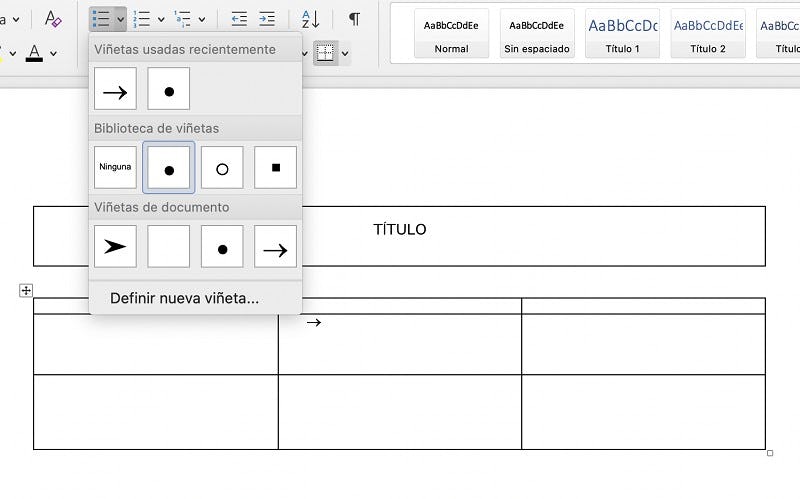Decrease the paragraph indent
This screenshot has height=499, width=800.
pyautogui.click(x=239, y=18)
